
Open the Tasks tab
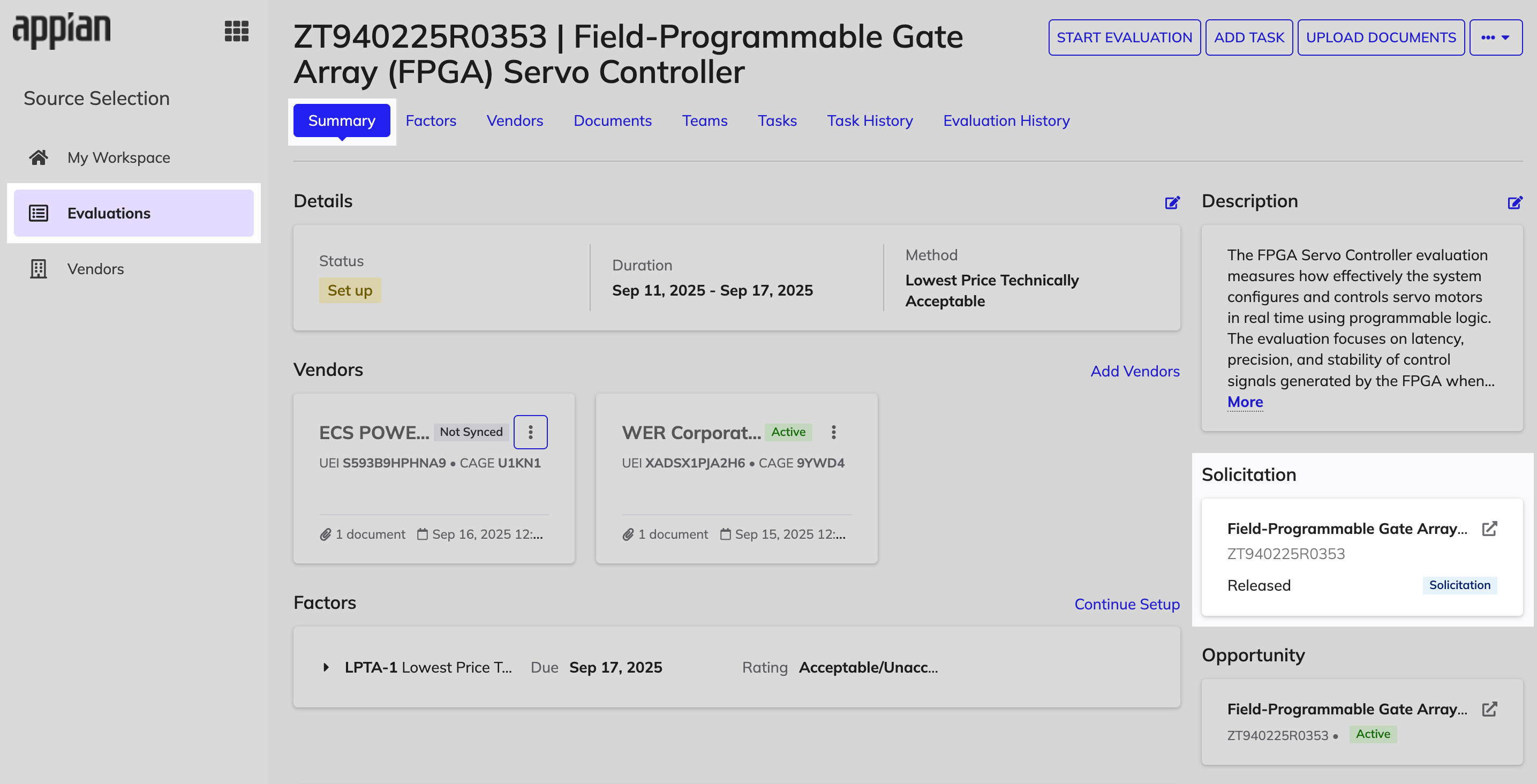coord(777,120)
